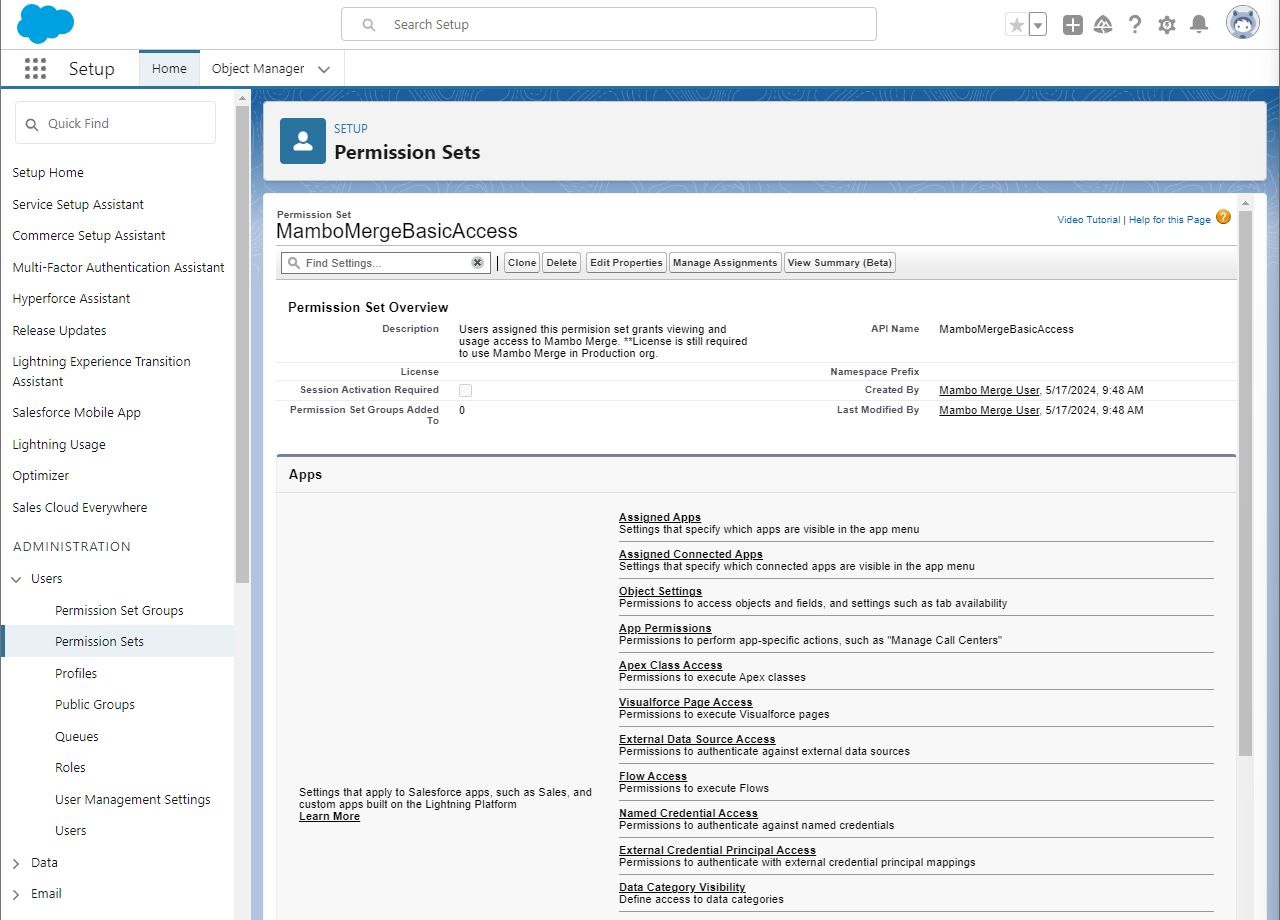Open the Setup gear menu
Viewport: 1280px width, 920px height.
[x=1166, y=25]
